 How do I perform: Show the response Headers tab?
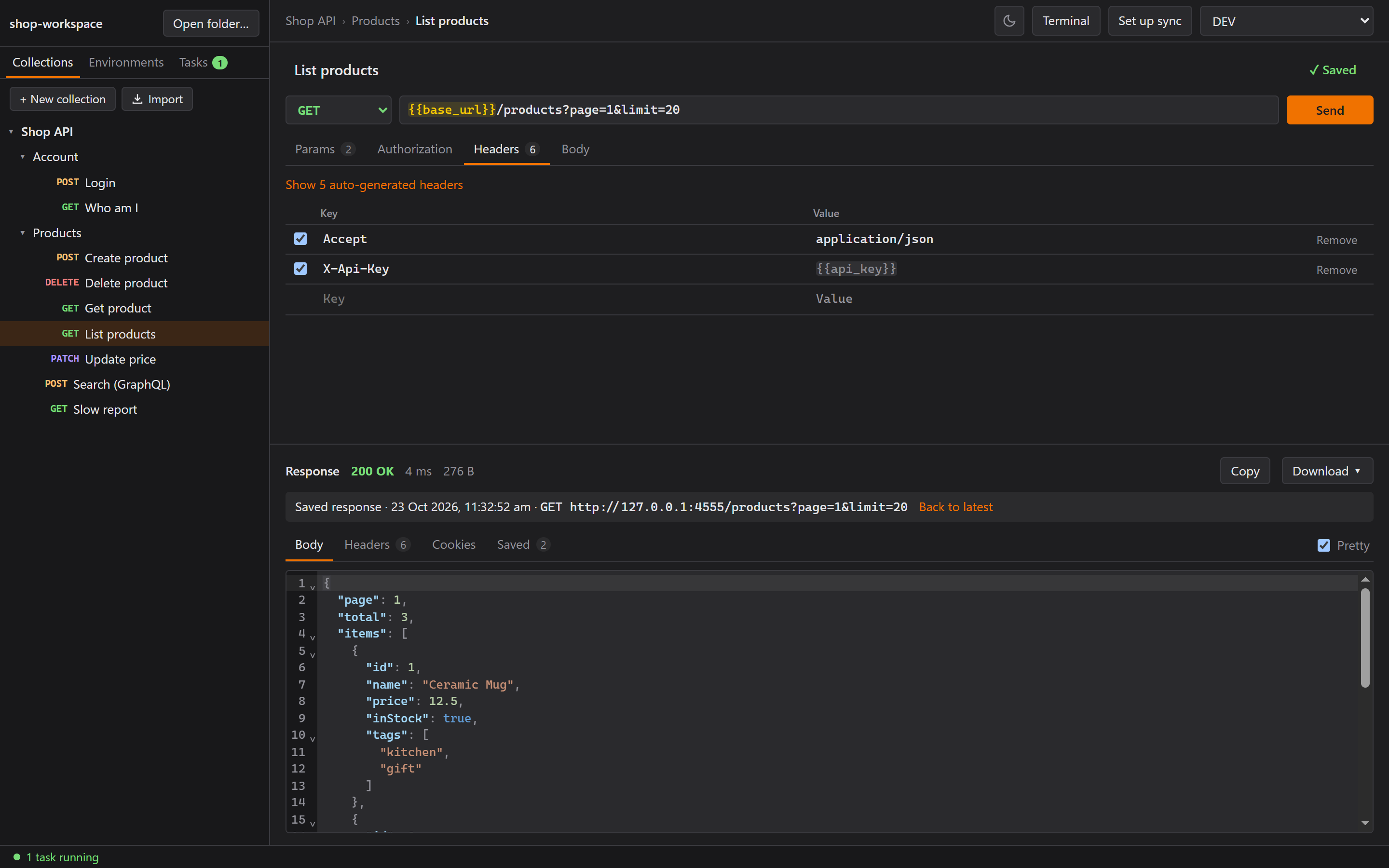pyautogui.click(x=377, y=544)
